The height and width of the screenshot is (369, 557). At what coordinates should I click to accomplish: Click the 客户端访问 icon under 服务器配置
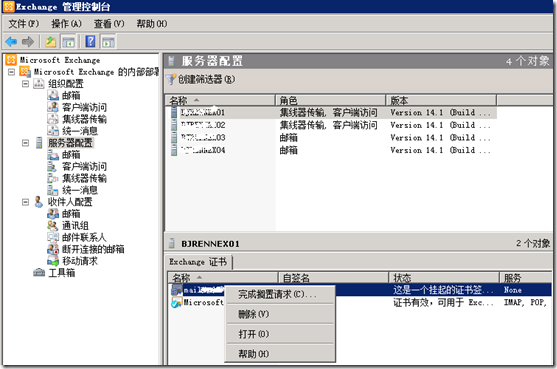(52, 166)
